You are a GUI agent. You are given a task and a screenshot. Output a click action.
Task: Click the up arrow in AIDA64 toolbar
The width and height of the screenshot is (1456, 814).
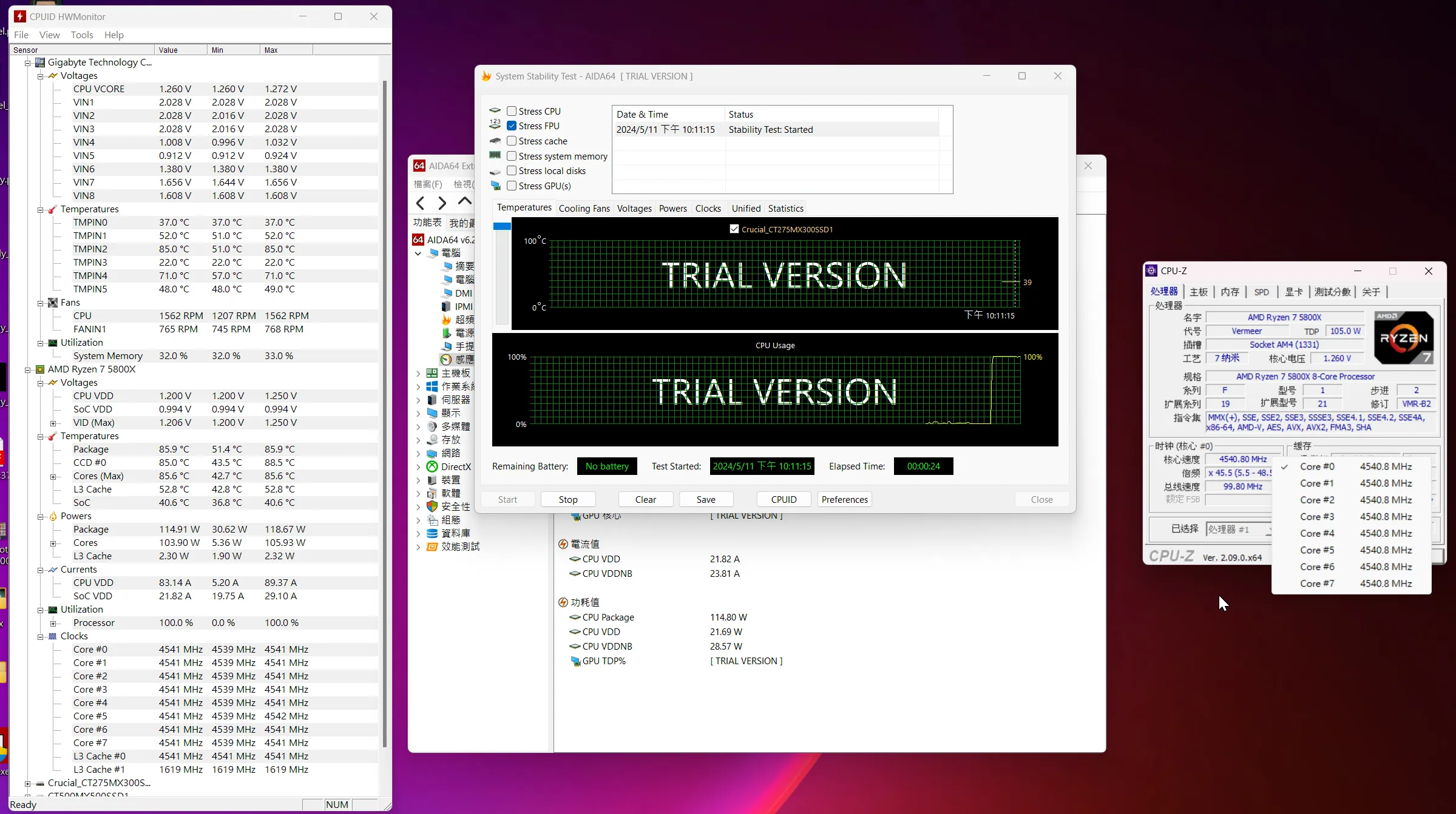pyautogui.click(x=465, y=201)
